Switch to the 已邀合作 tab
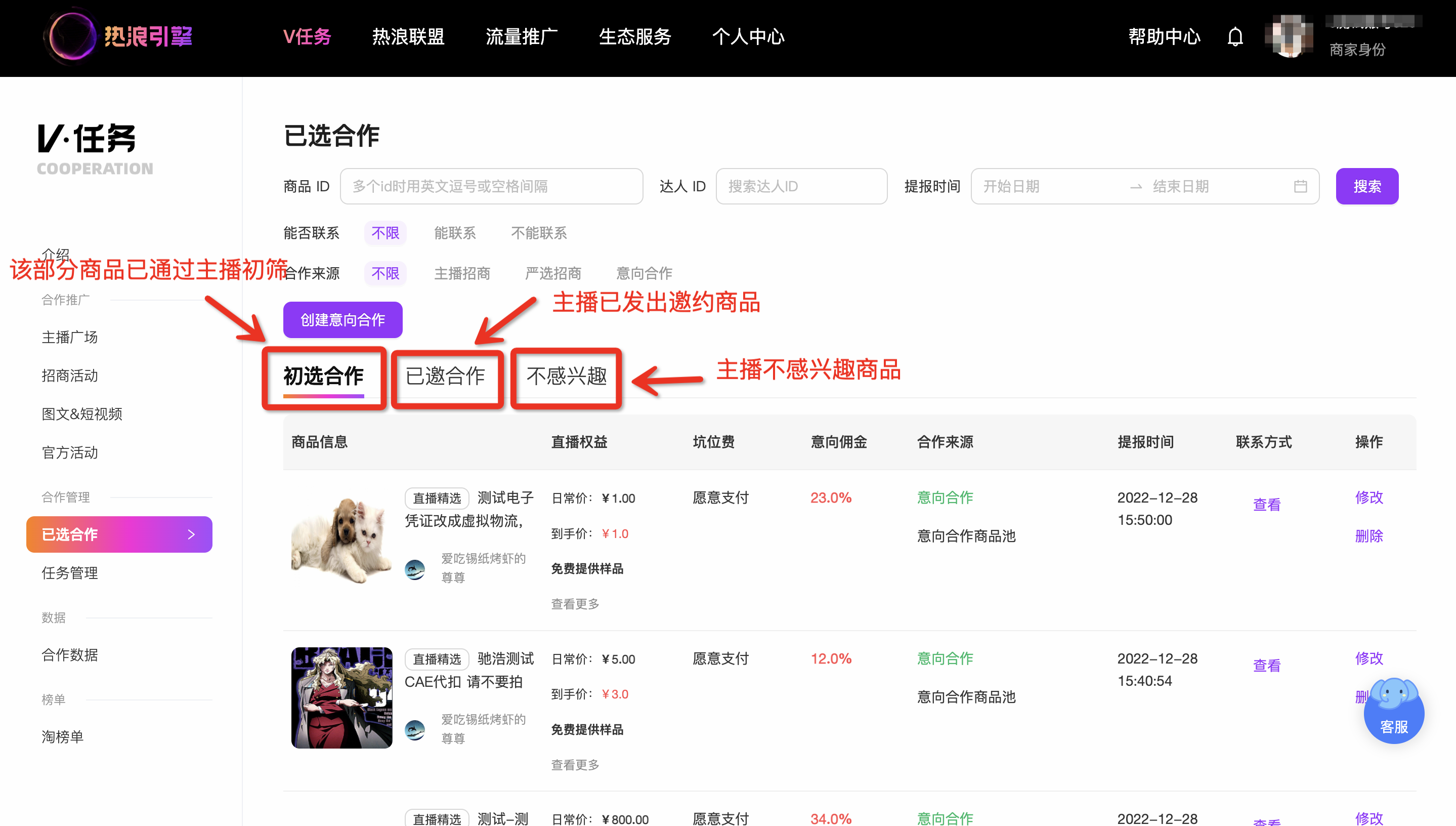Image resolution: width=1456 pixels, height=826 pixels. [x=446, y=376]
